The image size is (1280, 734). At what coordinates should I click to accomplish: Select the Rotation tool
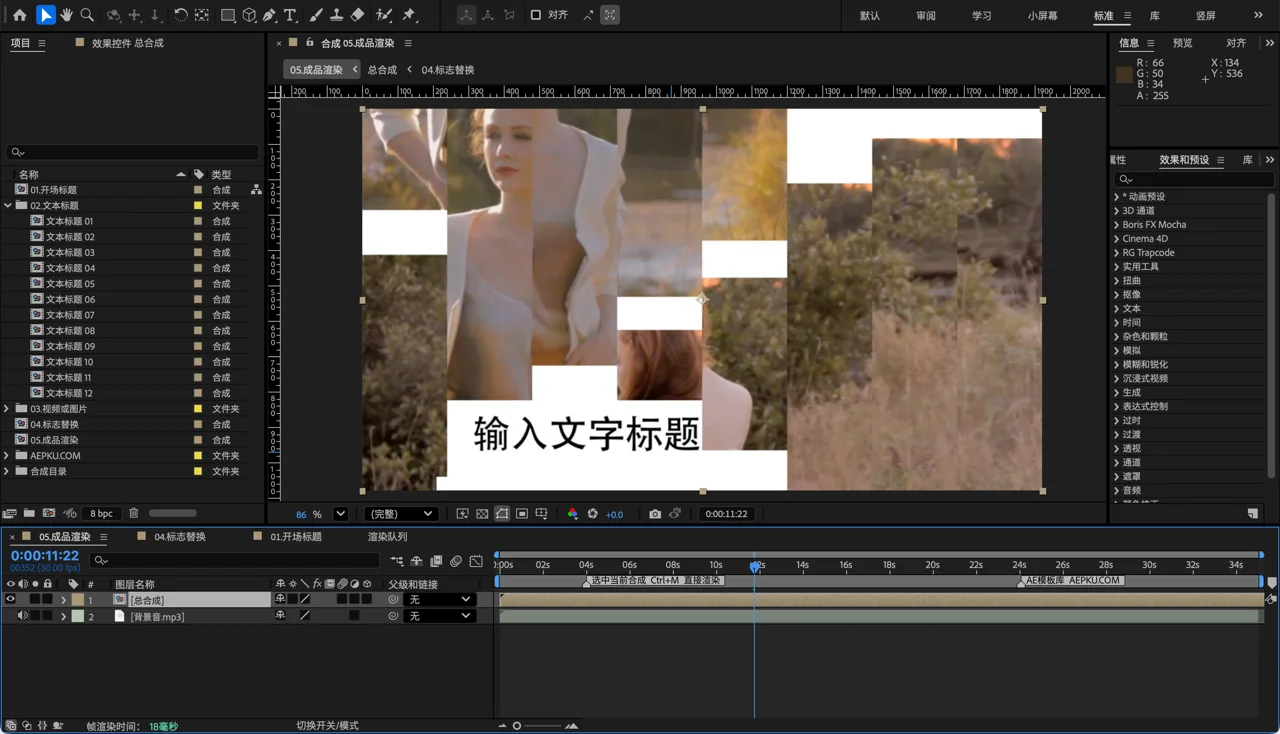180,15
